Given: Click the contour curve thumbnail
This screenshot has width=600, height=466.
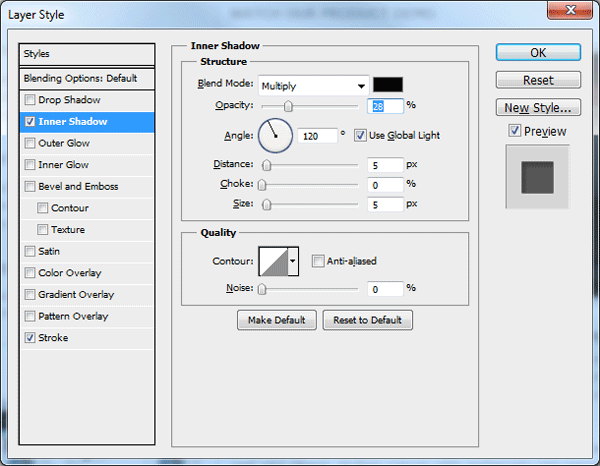Looking at the screenshot, I should coord(274,261).
